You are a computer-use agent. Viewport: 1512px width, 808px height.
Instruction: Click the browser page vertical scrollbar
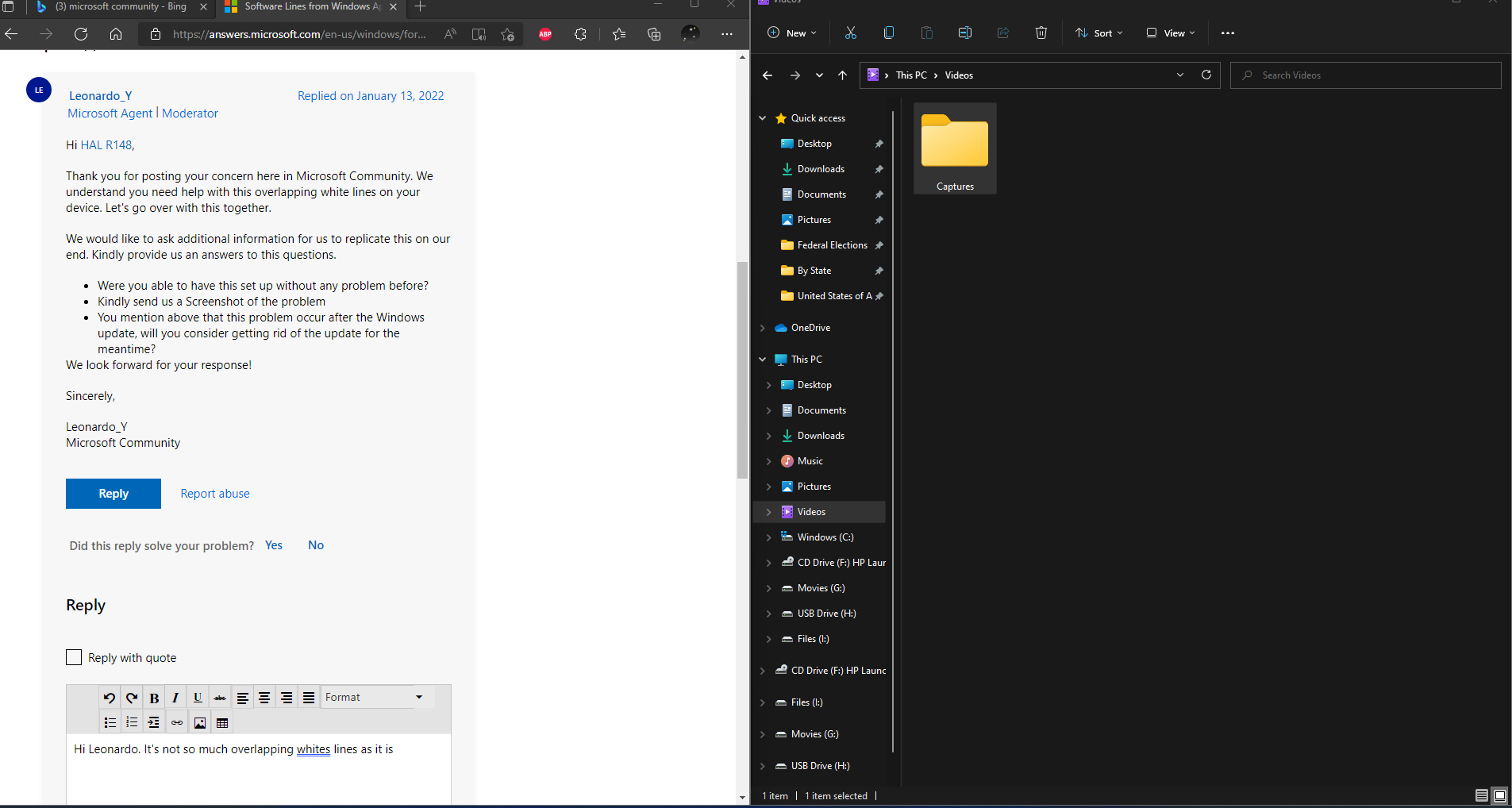(x=742, y=369)
